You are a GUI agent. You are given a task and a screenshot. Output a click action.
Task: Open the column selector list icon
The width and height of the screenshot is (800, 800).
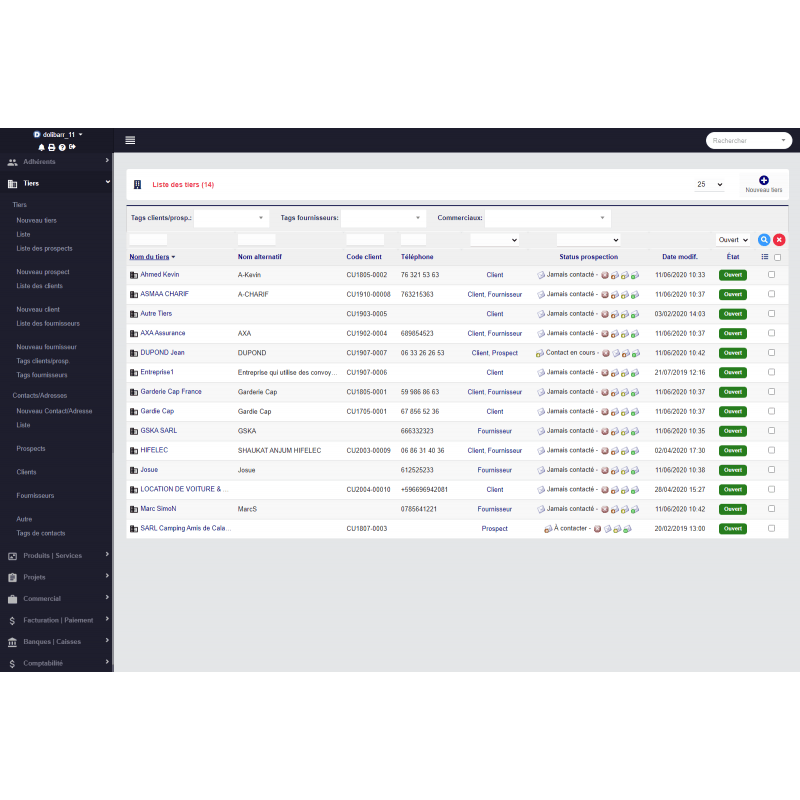click(764, 257)
